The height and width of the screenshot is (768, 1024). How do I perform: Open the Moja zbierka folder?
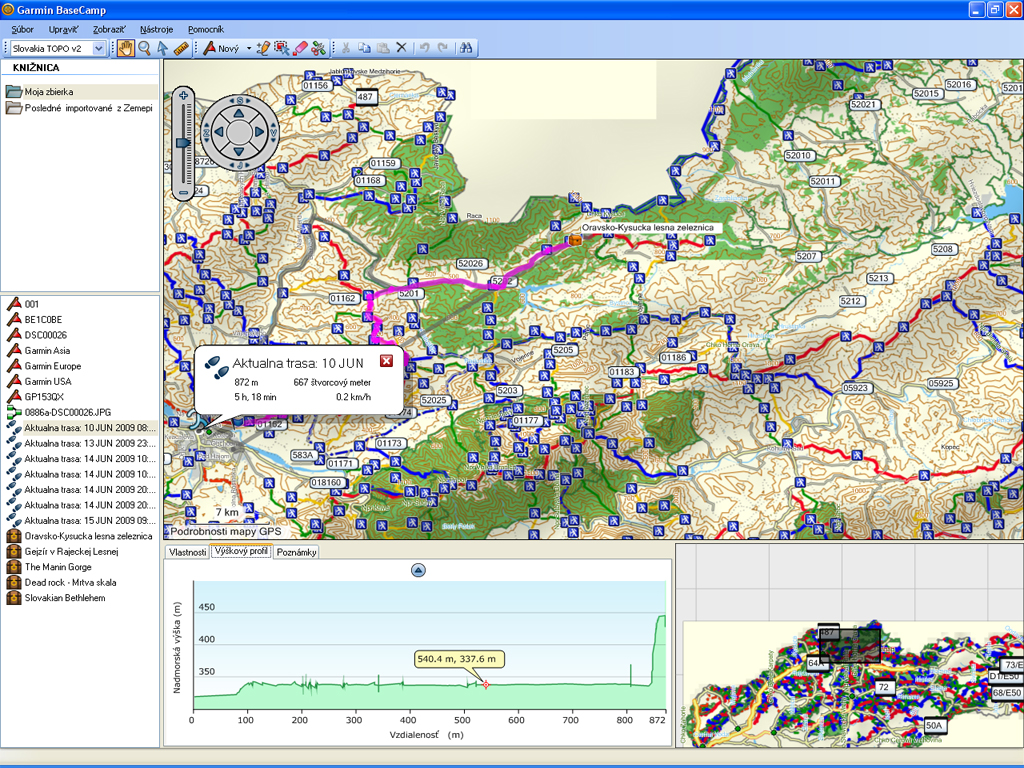49,91
